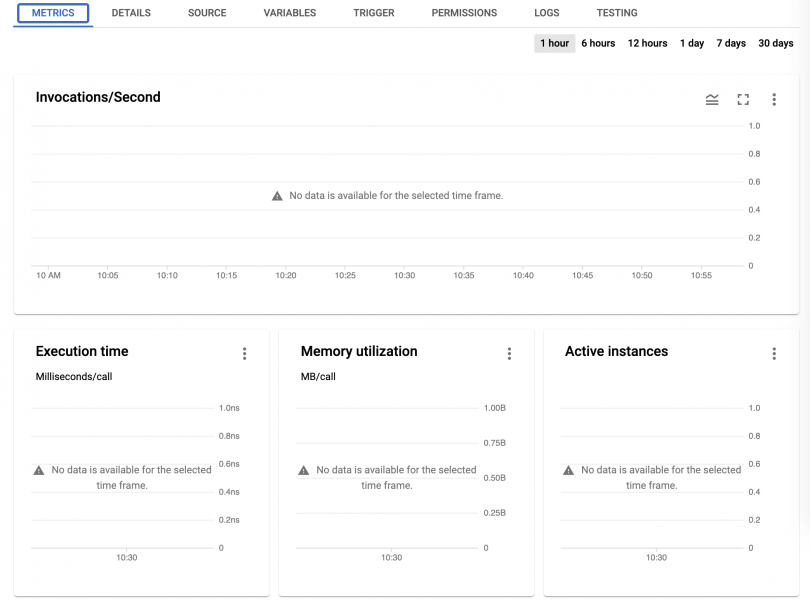Toggle line smoothing on the Invocations chart

(x=712, y=99)
